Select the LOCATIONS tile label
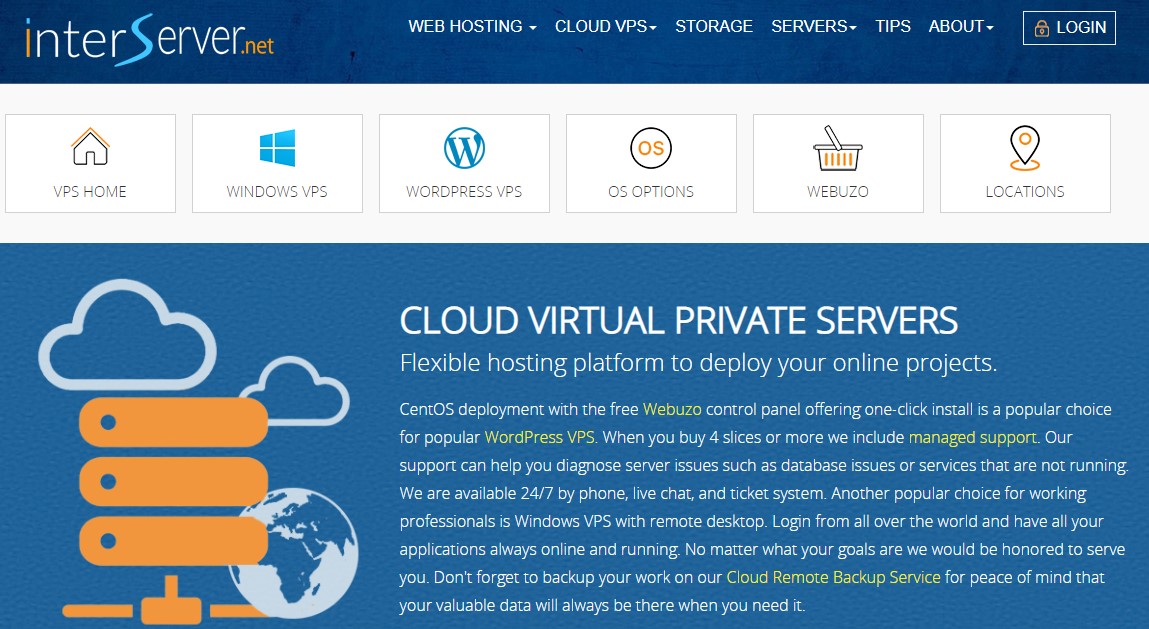 coord(1024,191)
